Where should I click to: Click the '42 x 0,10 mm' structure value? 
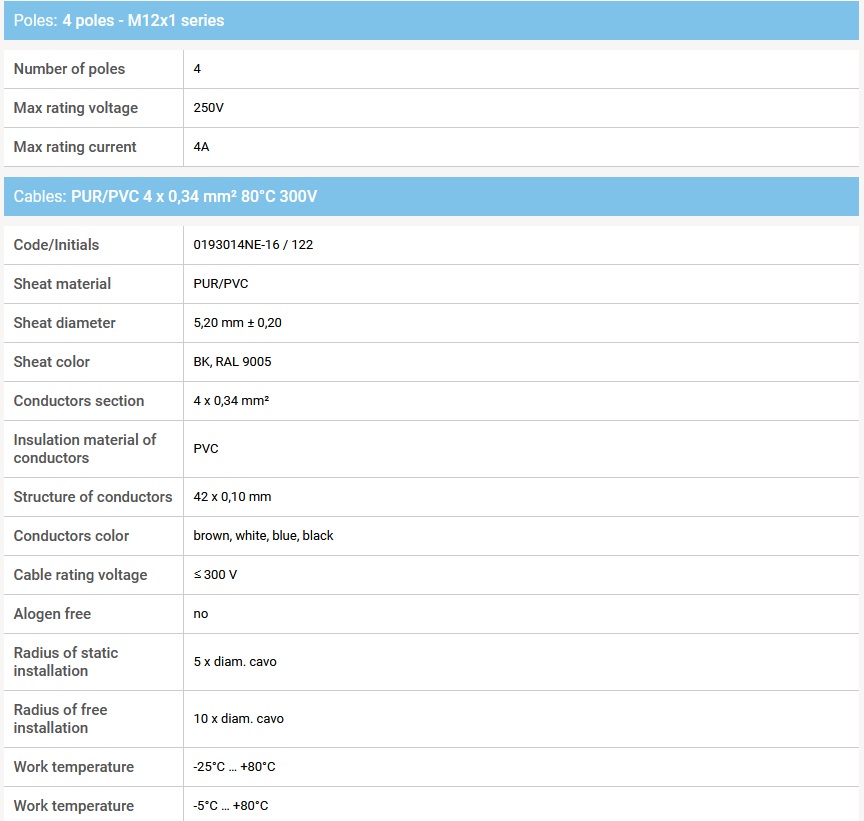pos(232,497)
